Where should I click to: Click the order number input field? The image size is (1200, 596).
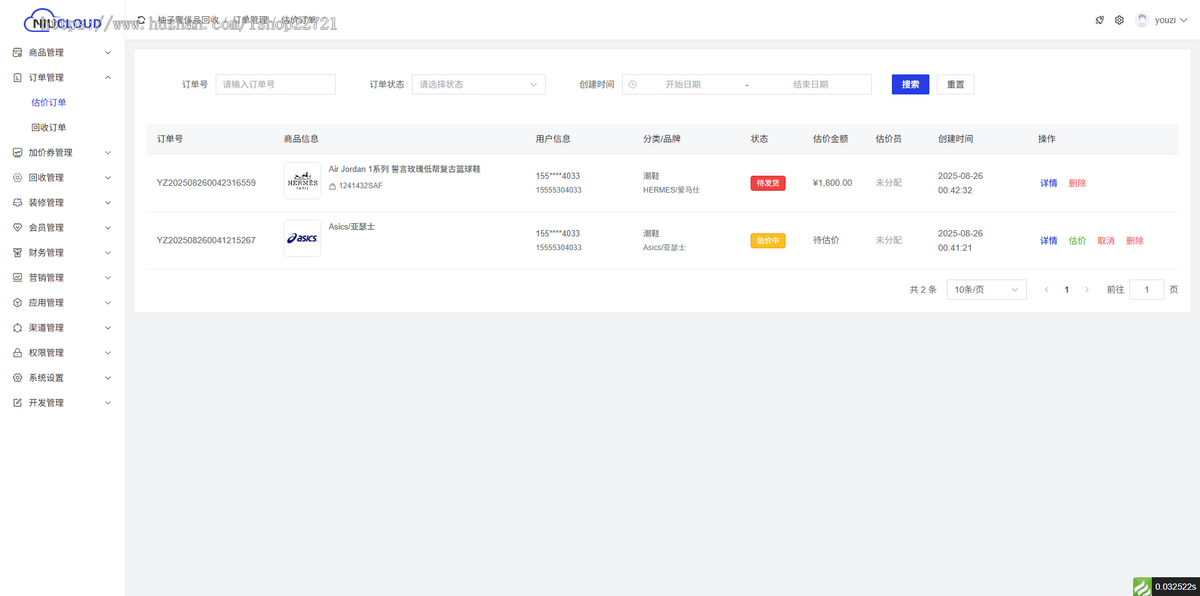pyautogui.click(x=275, y=84)
